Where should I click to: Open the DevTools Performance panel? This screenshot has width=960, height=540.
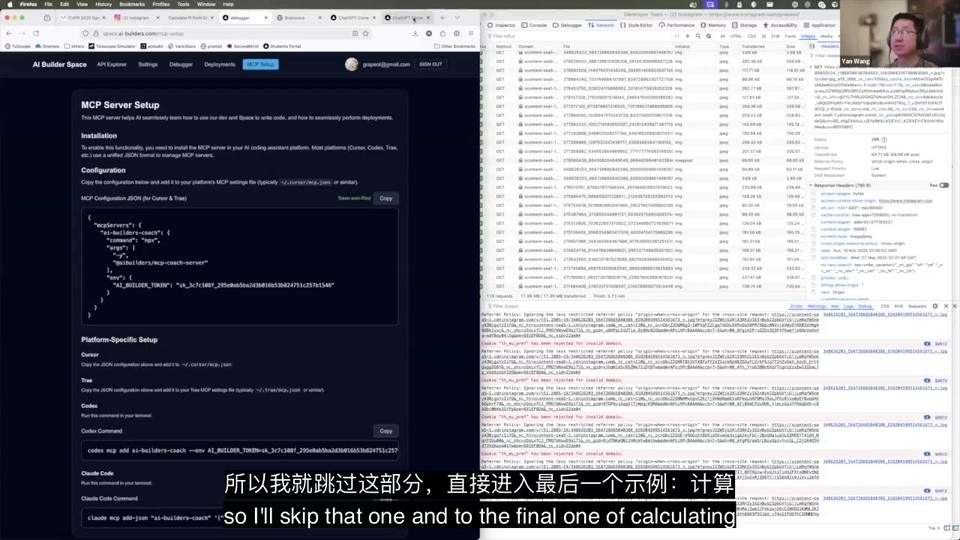click(x=677, y=25)
